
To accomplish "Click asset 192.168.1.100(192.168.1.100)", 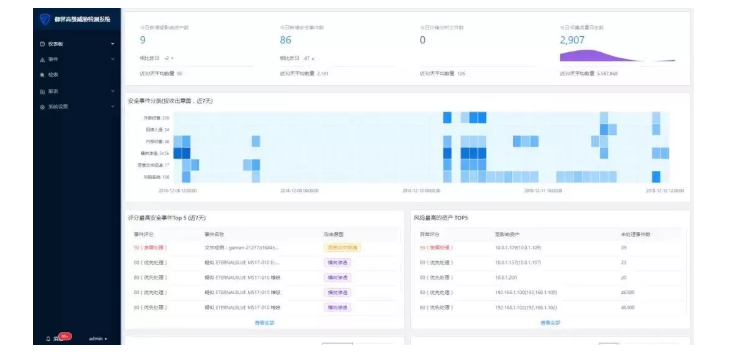I will pos(526,292).
